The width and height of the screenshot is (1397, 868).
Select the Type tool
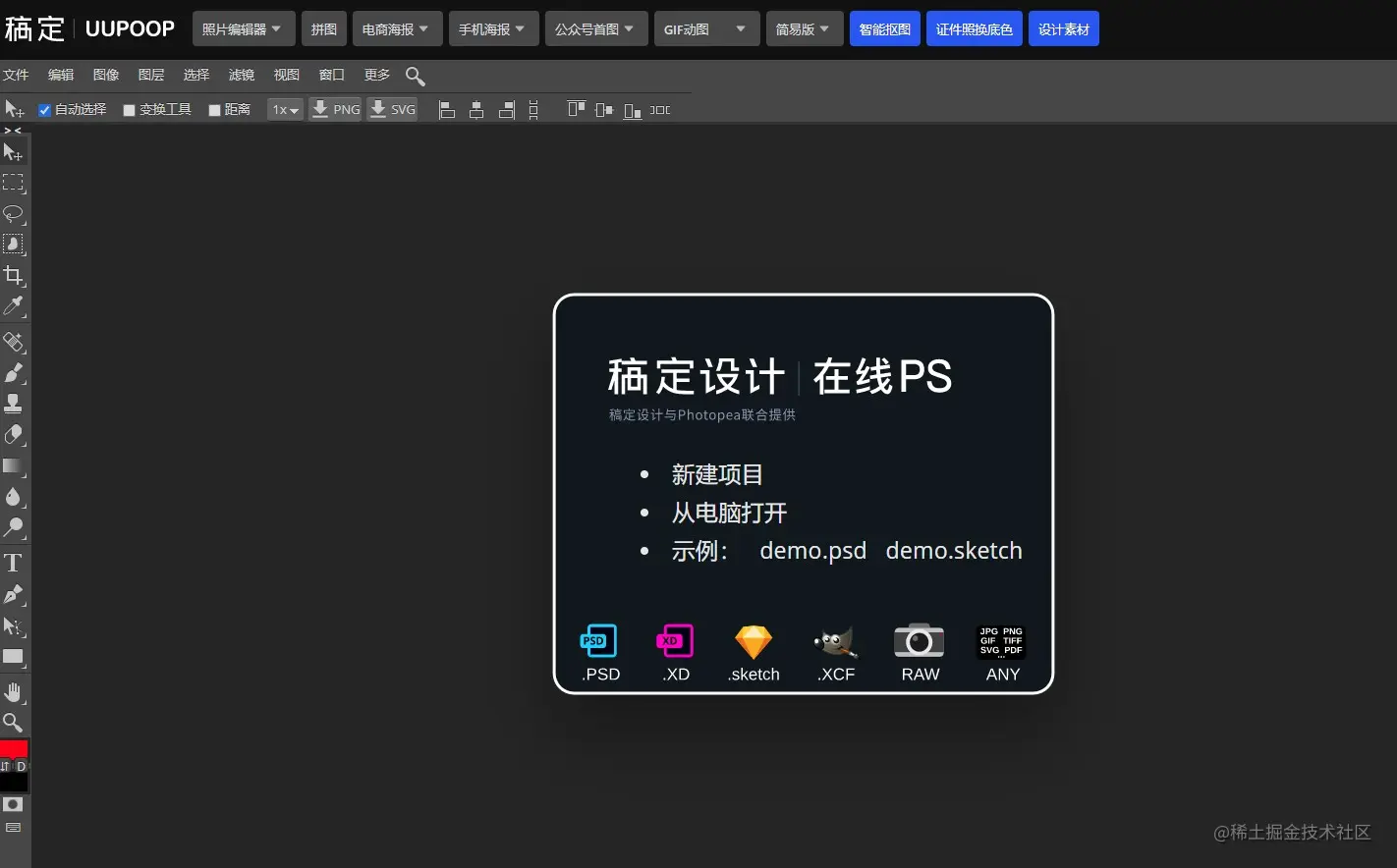[13, 563]
